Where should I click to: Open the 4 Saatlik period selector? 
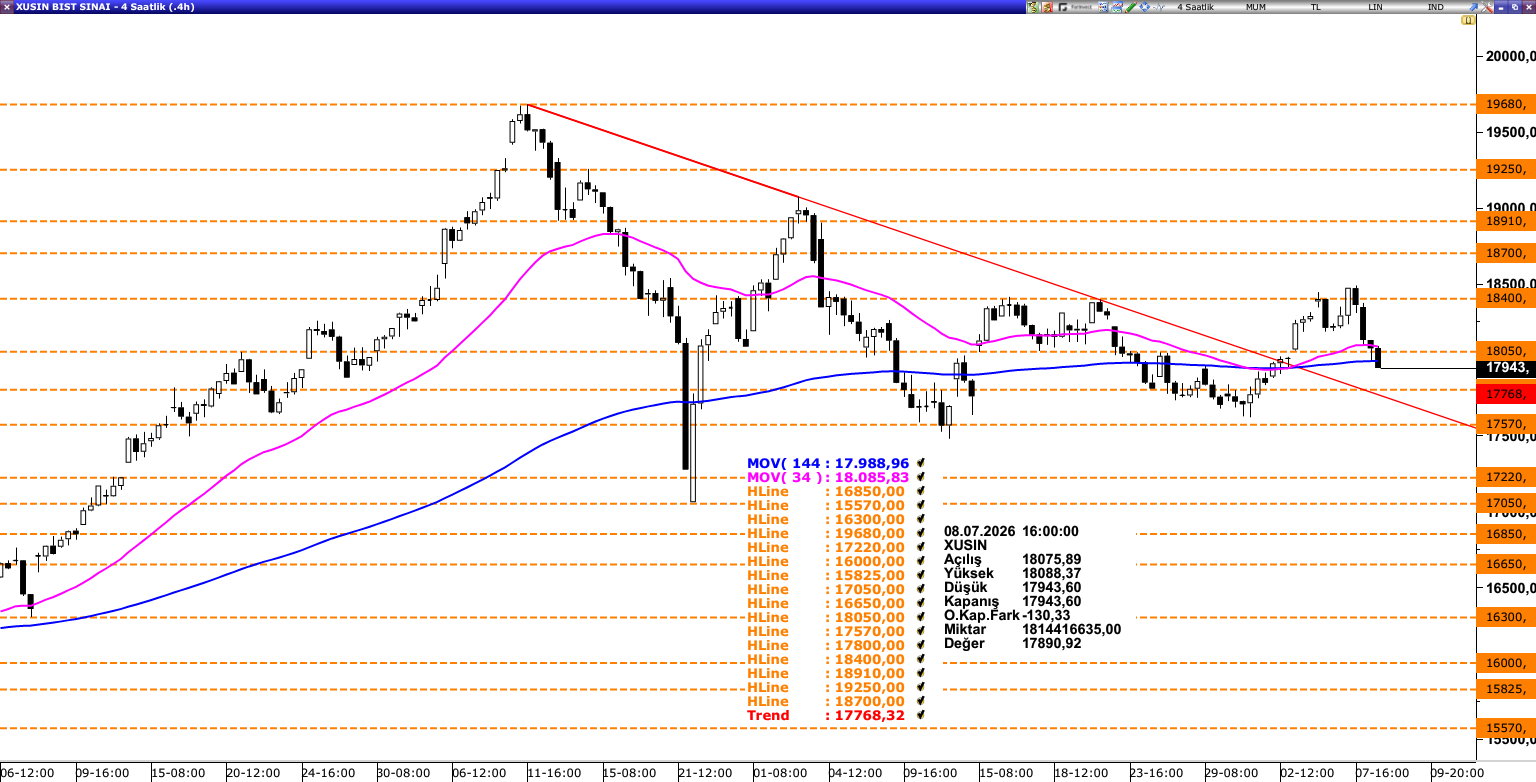(x=1195, y=7)
